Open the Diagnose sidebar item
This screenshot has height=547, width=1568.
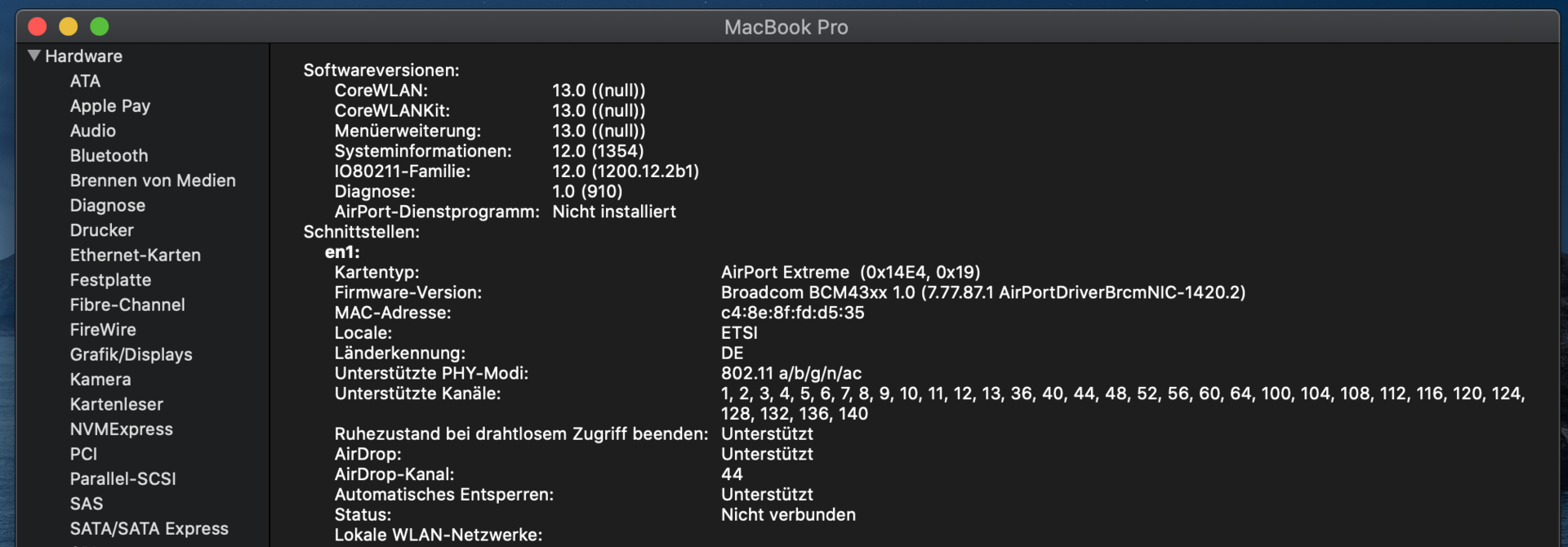(108, 206)
